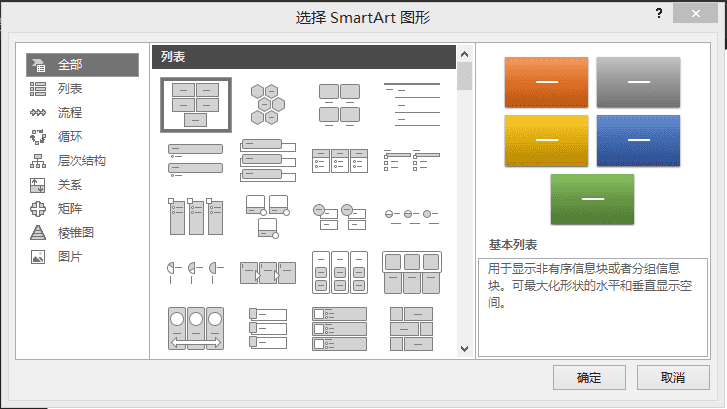
Task: Choose the basic block list layout
Action: pyautogui.click(x=196, y=105)
